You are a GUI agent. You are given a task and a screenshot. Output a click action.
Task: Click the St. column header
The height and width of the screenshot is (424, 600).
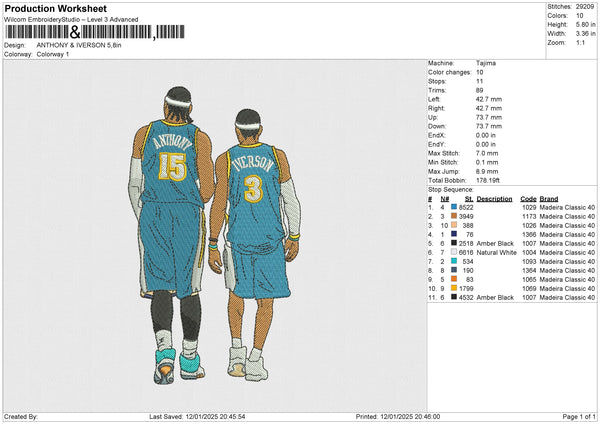tap(469, 199)
